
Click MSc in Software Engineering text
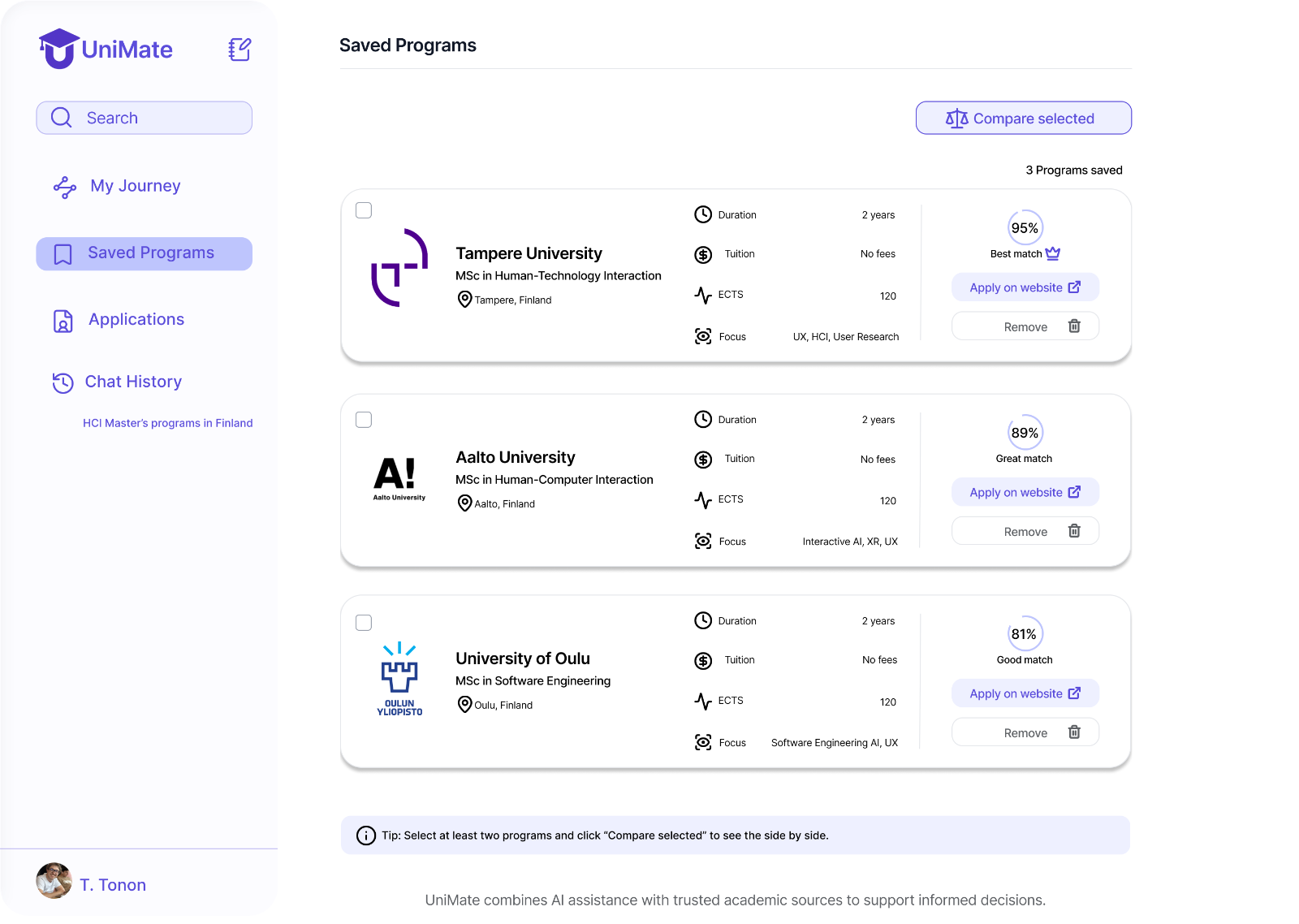[533, 681]
